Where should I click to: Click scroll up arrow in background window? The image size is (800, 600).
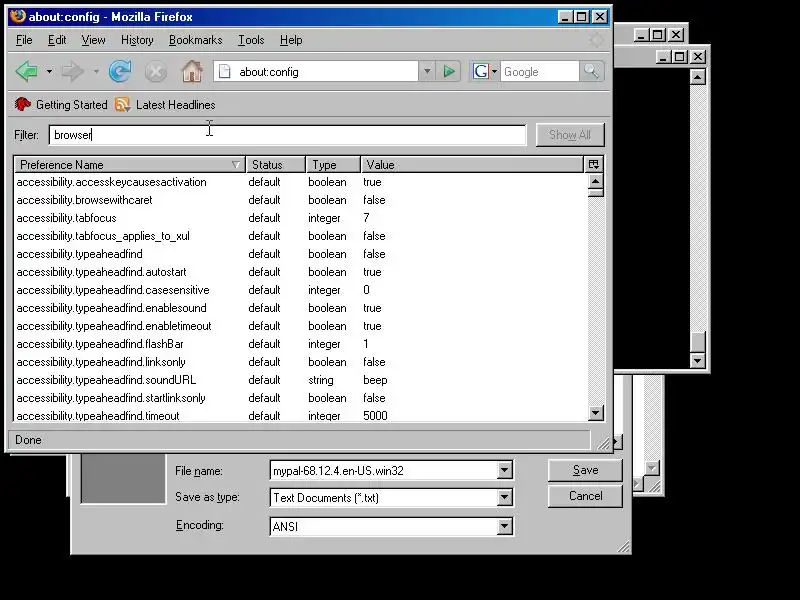coord(697,77)
